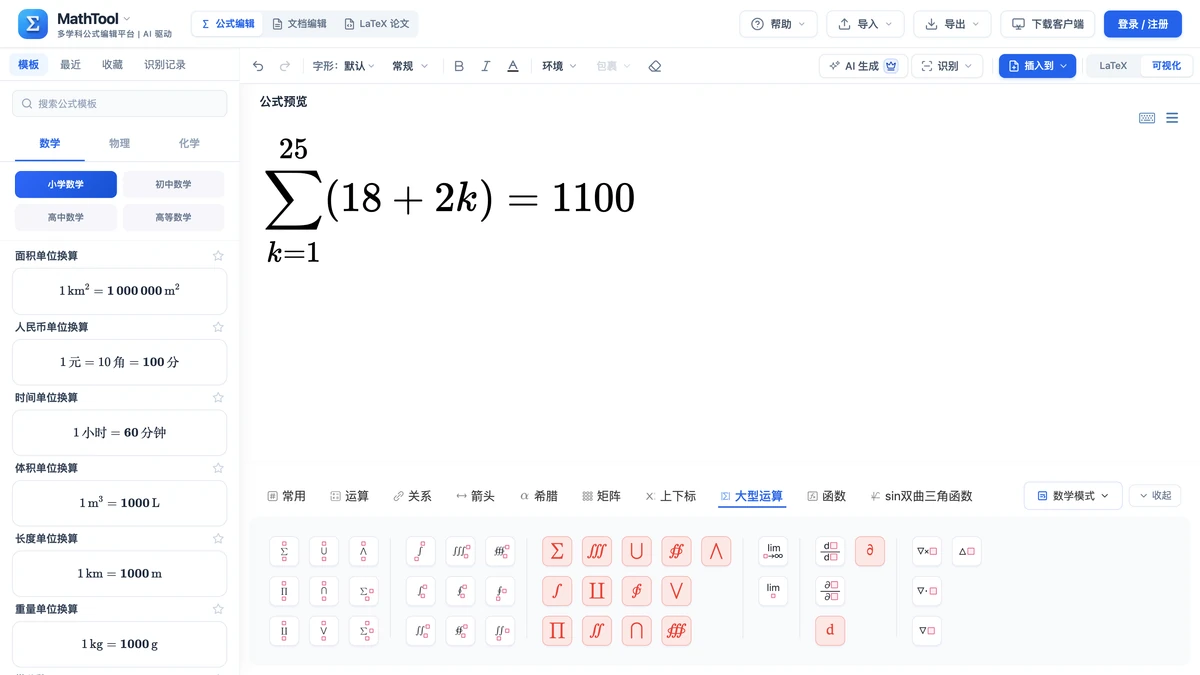This screenshot has height=675, width=1200.
Task: Star the 面积单位换算 template
Action: click(218, 256)
